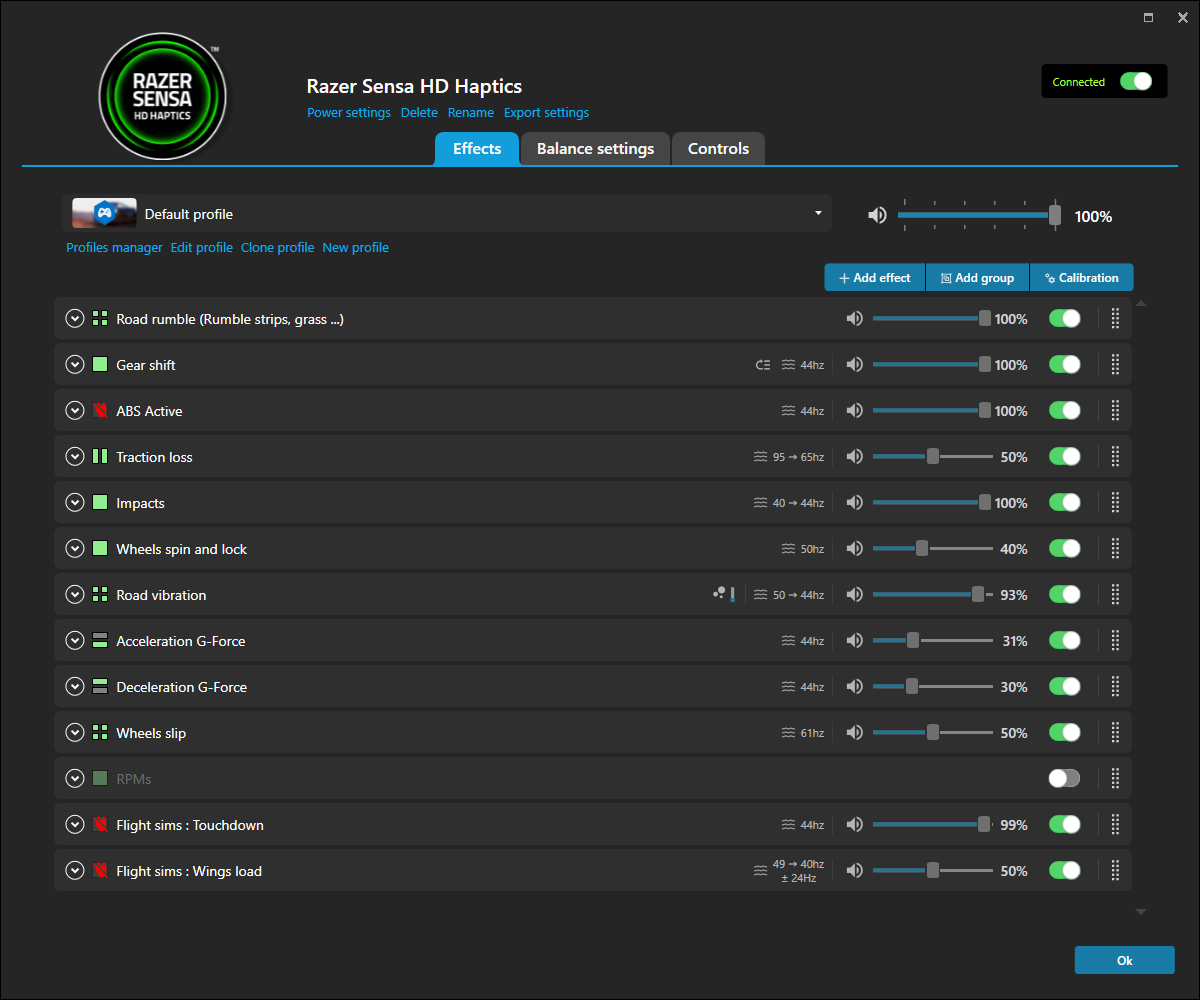Expand the Deceleration G-Force row
Viewport: 1200px width, 1000px height.
point(74,687)
